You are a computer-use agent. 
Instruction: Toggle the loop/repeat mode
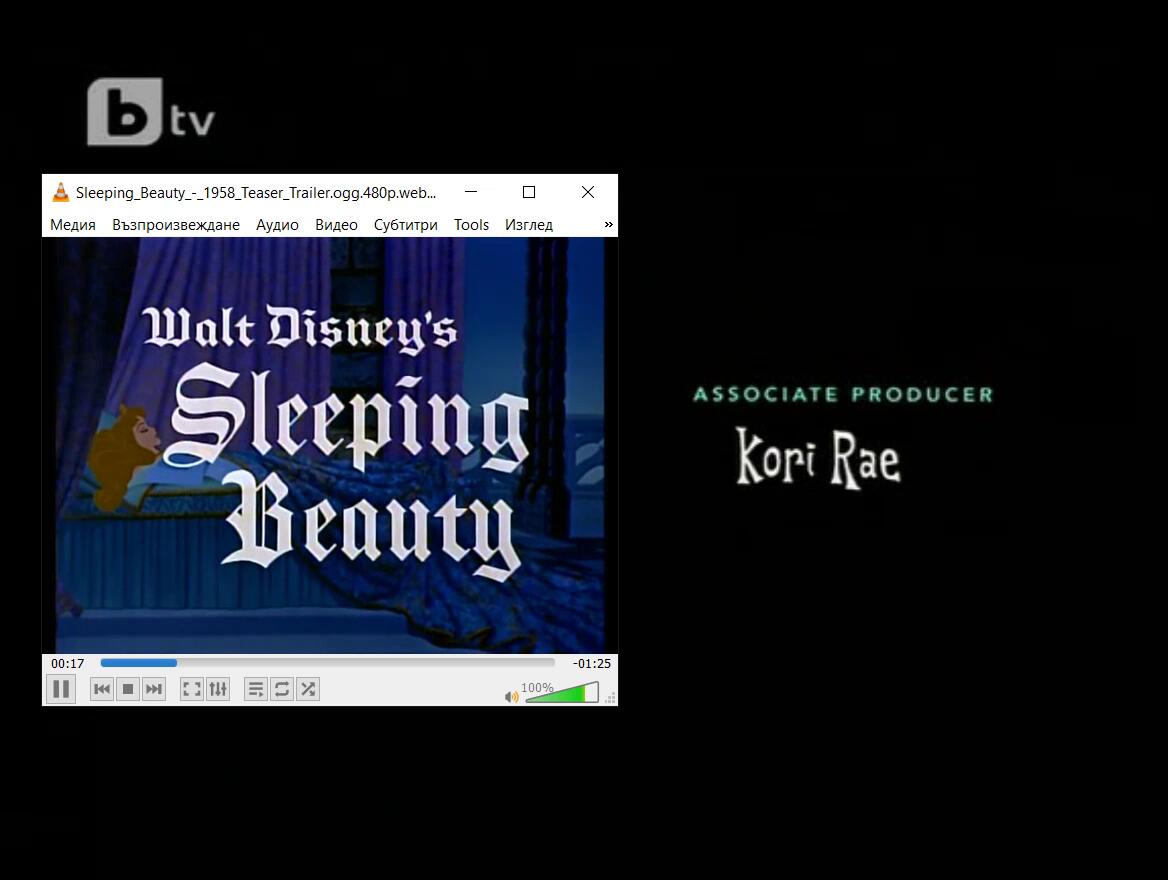pyautogui.click(x=282, y=689)
